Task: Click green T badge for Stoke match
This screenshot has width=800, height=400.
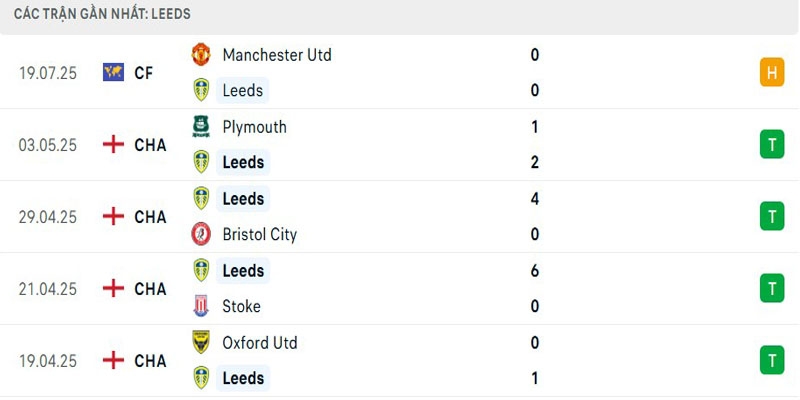Action: click(772, 289)
